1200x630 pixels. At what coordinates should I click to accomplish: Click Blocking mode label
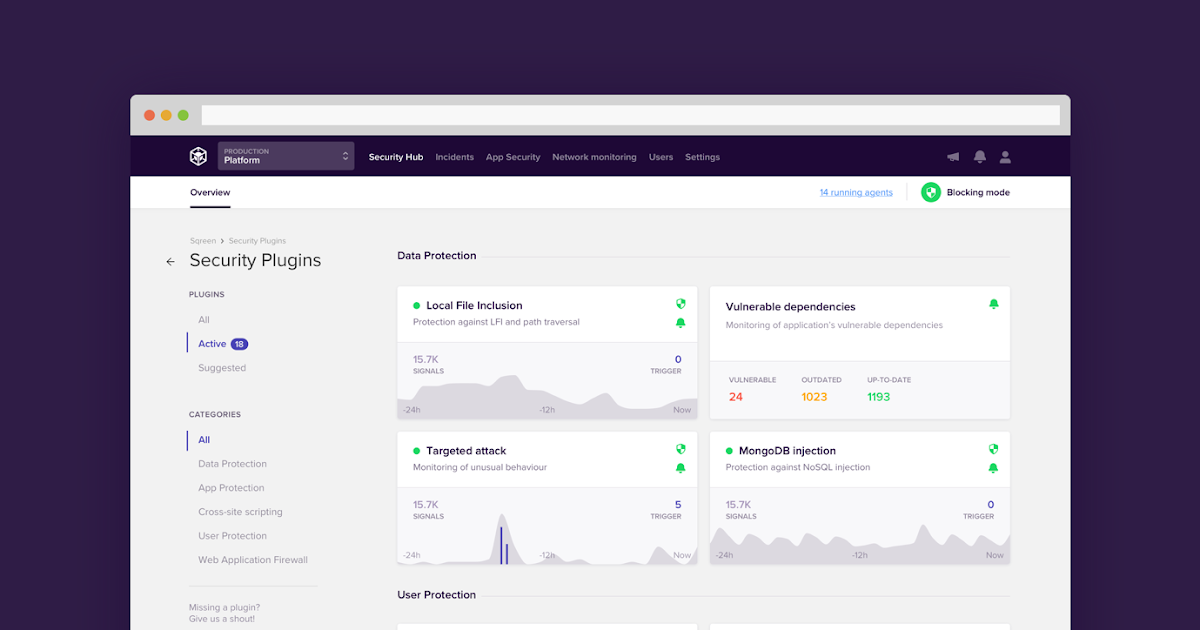[x=978, y=192]
